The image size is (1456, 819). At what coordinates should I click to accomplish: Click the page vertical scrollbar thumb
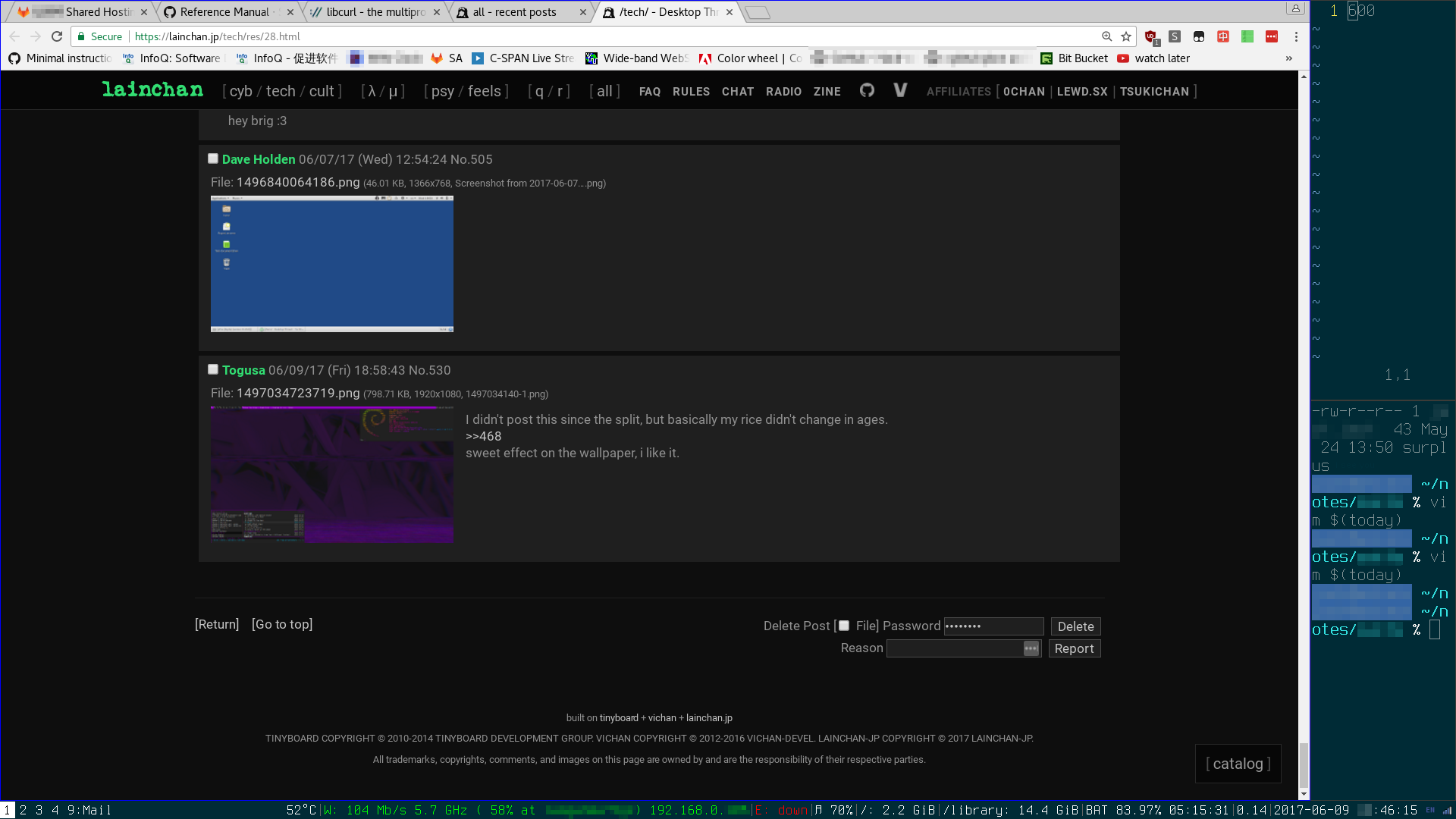click(x=1304, y=766)
